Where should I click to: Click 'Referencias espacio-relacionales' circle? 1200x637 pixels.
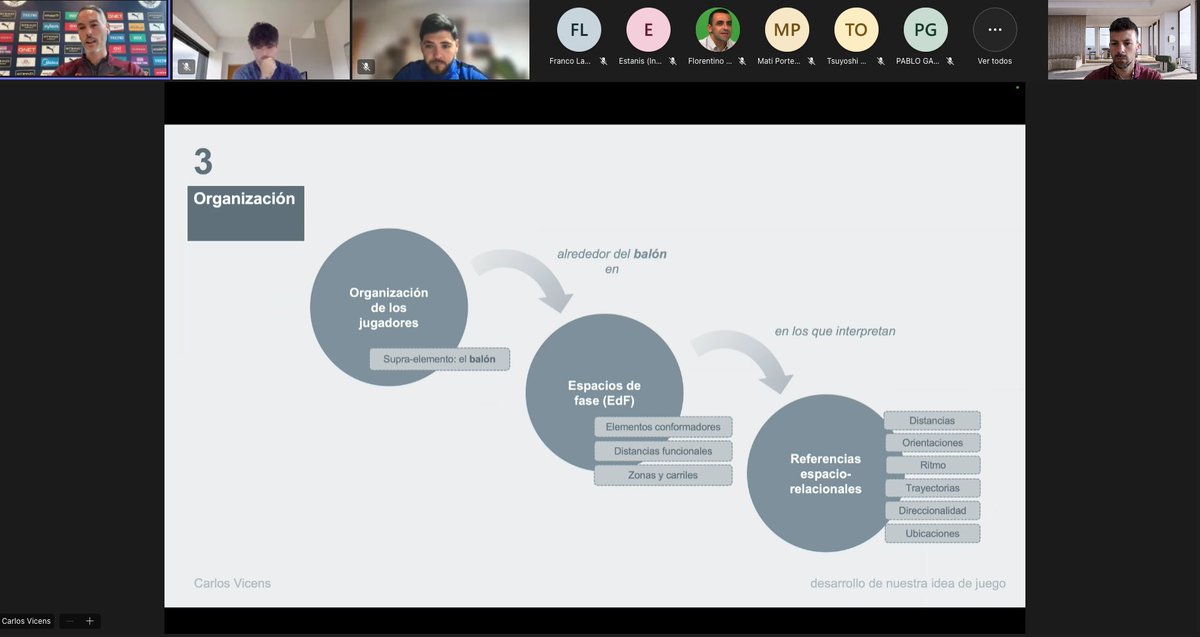pyautogui.click(x=825, y=473)
